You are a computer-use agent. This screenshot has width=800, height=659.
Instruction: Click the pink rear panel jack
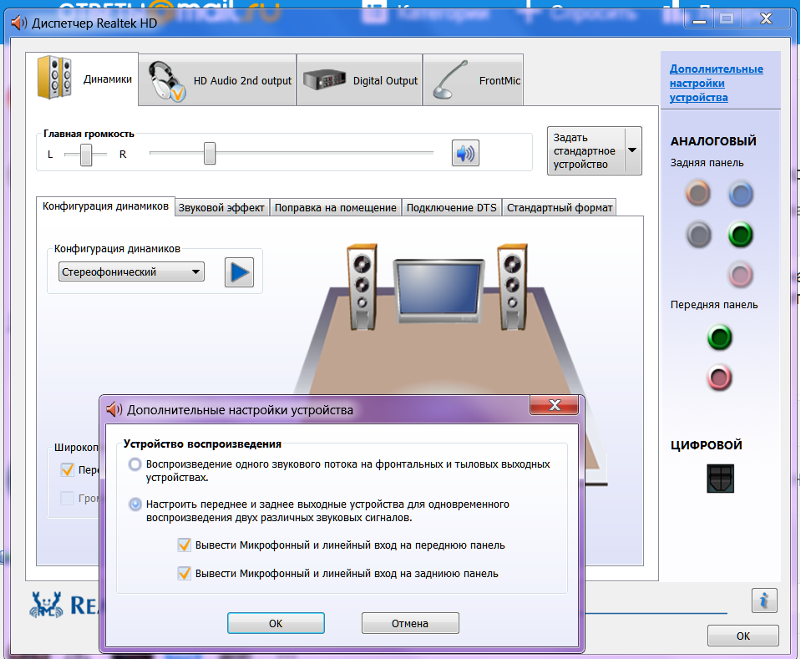[740, 275]
